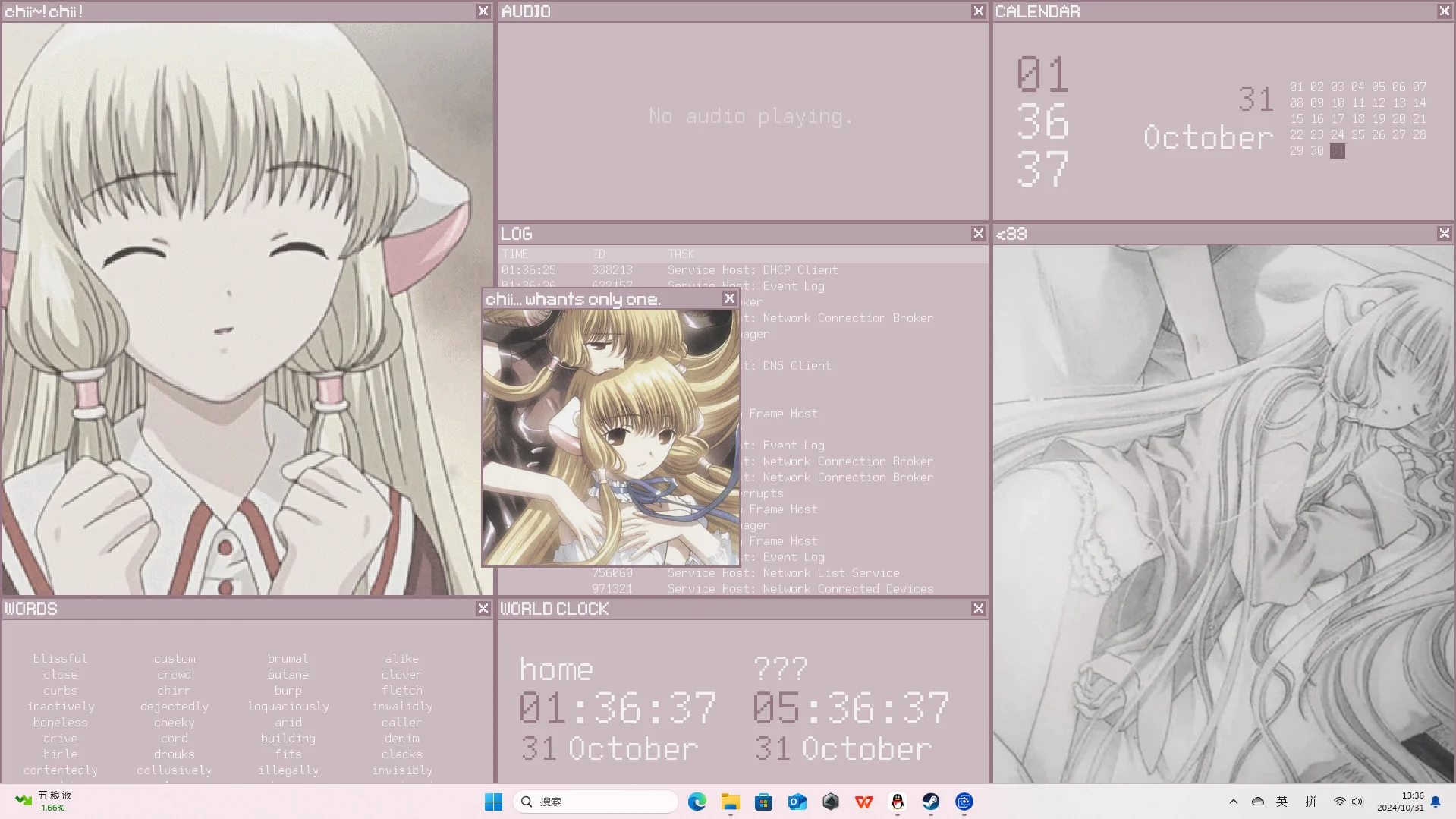Close the LOG widget
The height and width of the screenshot is (819, 1456).
(x=978, y=233)
